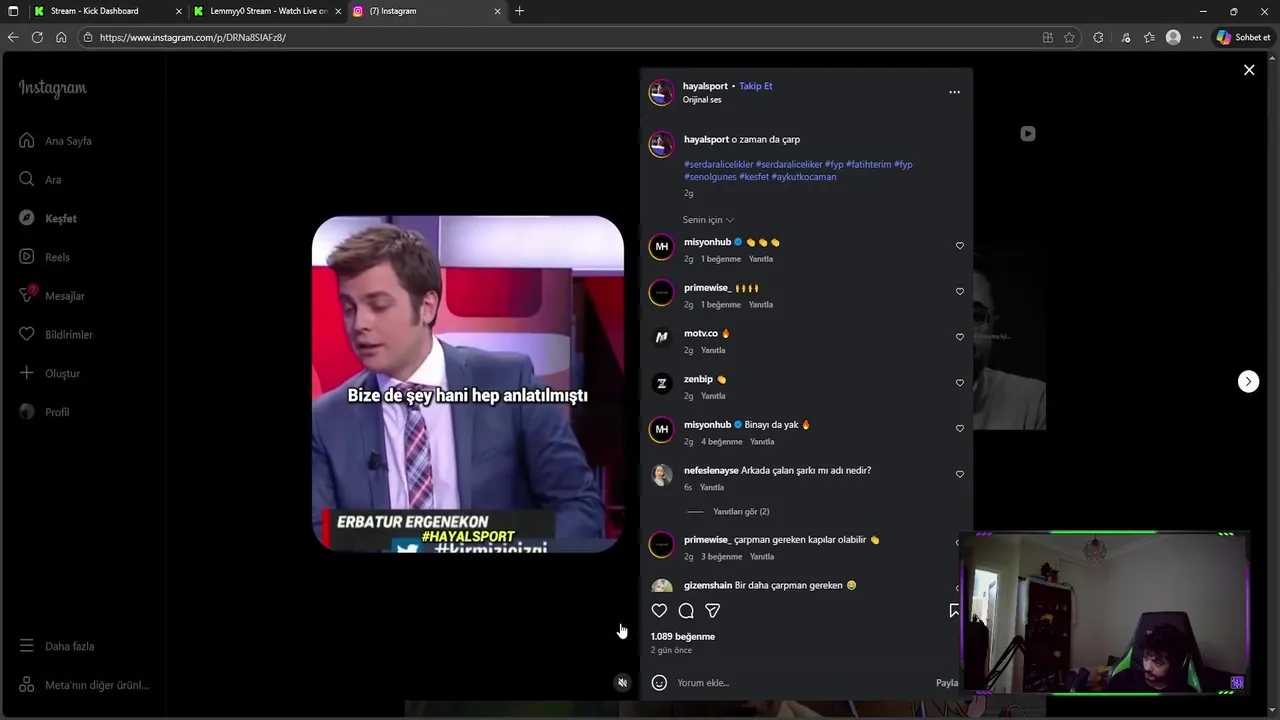Click the video player showing Erbatur Ergenekon
Image resolution: width=1280 pixels, height=720 pixels.
[x=468, y=384]
